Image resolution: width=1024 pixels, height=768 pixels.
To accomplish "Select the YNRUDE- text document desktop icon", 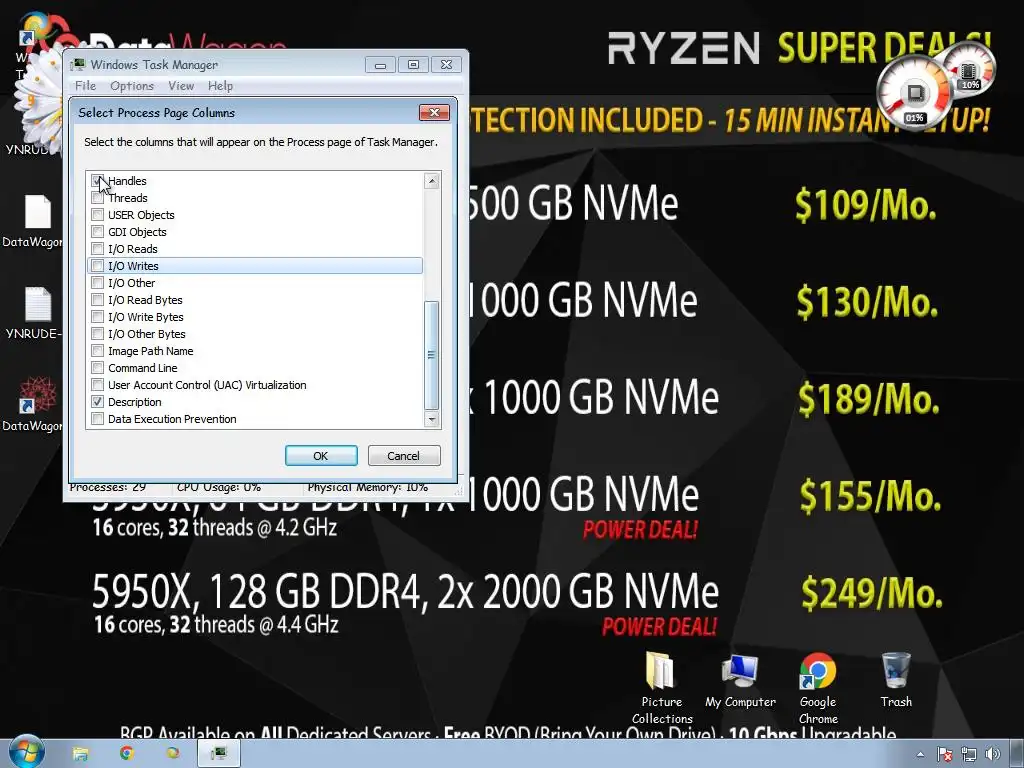I will [34, 313].
